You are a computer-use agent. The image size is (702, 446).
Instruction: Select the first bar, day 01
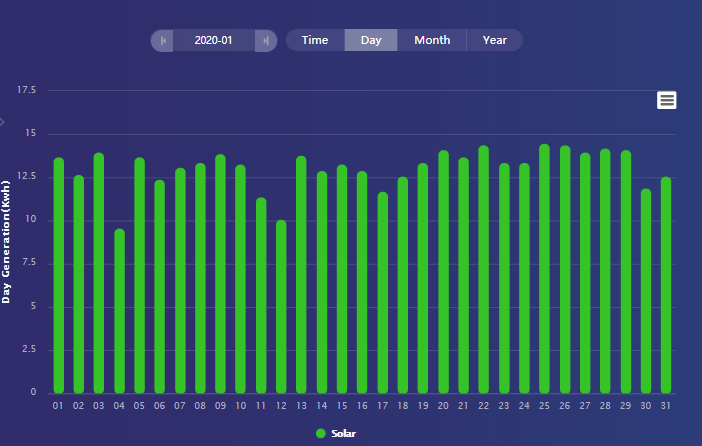coord(58,275)
